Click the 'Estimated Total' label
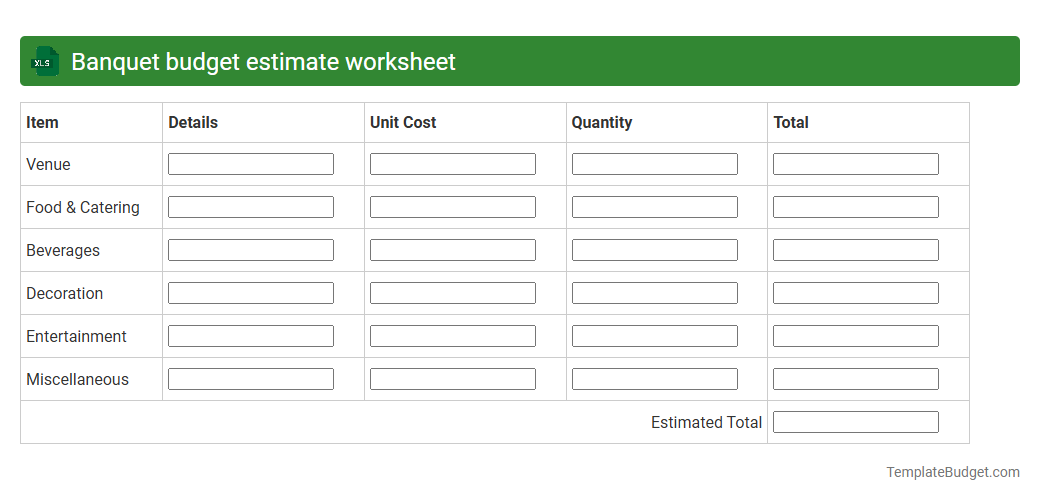Viewport: 1040px width, 501px height. click(x=706, y=423)
